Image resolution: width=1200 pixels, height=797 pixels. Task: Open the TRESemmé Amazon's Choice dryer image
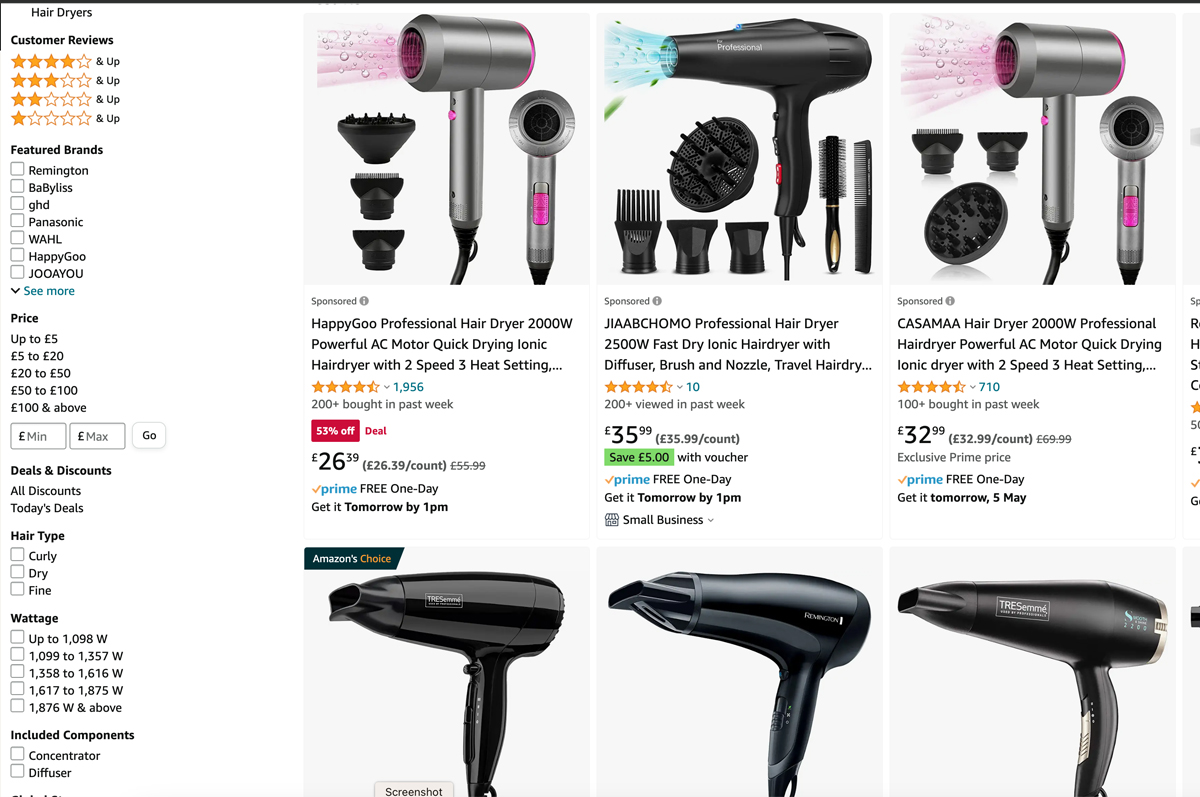(x=446, y=672)
